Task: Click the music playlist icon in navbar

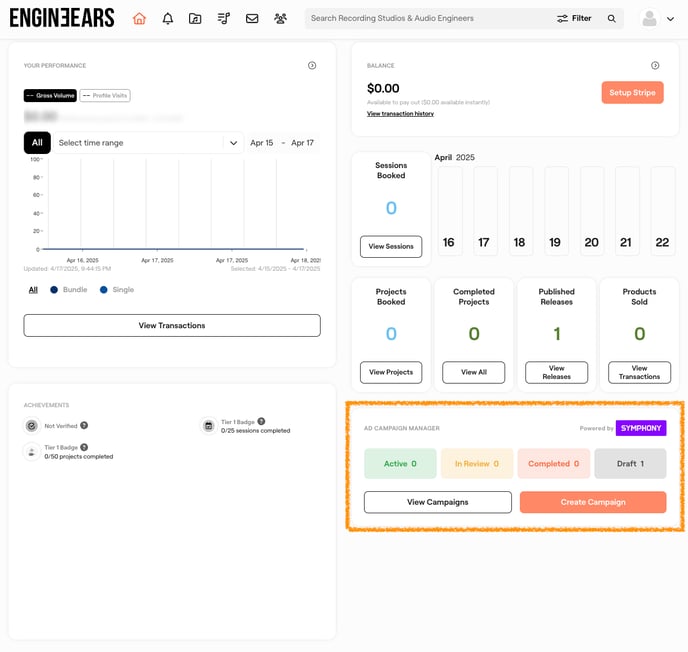Action: (223, 18)
